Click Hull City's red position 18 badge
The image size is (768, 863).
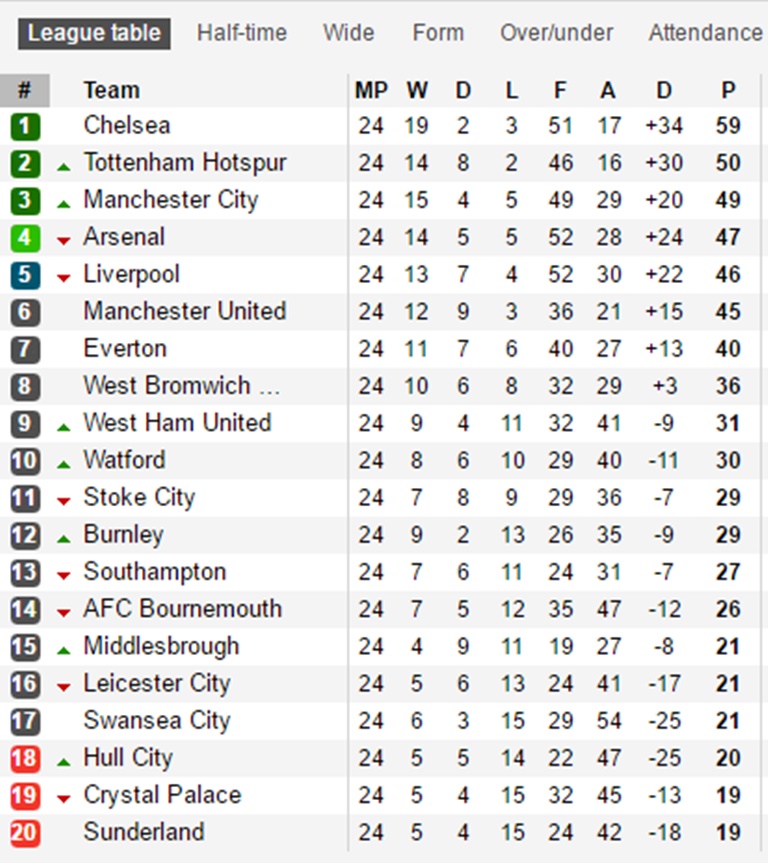pyautogui.click(x=25, y=759)
